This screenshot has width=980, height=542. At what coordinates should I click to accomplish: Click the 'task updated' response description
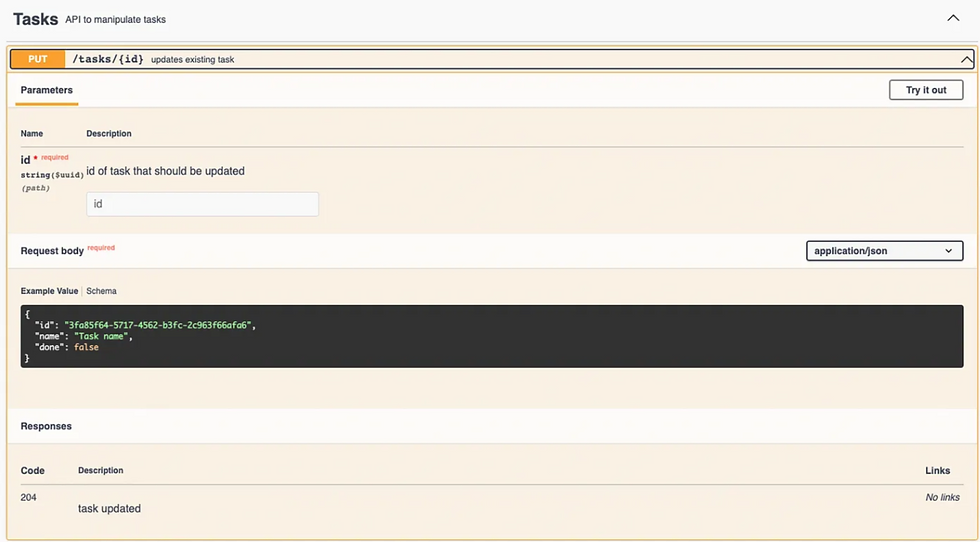point(109,509)
